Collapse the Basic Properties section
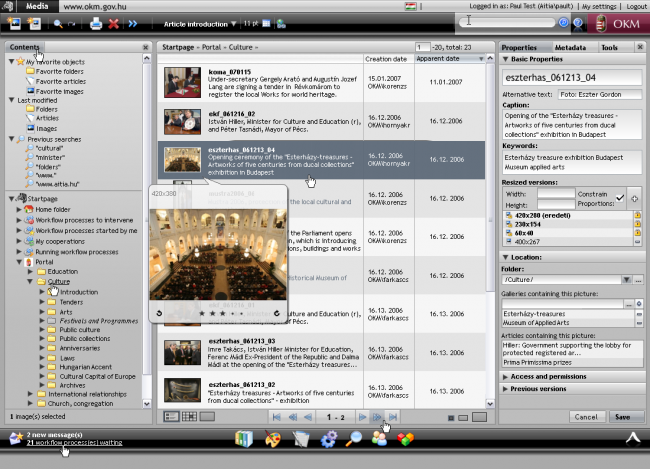This screenshot has width=650, height=469. click(505, 59)
